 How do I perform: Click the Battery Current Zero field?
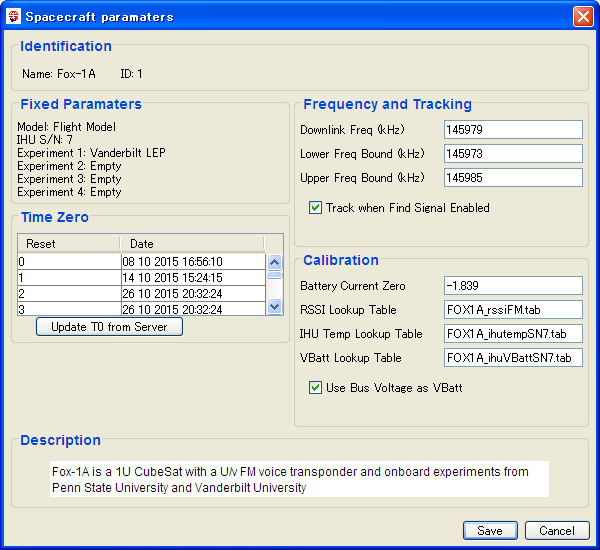pyautogui.click(x=513, y=286)
